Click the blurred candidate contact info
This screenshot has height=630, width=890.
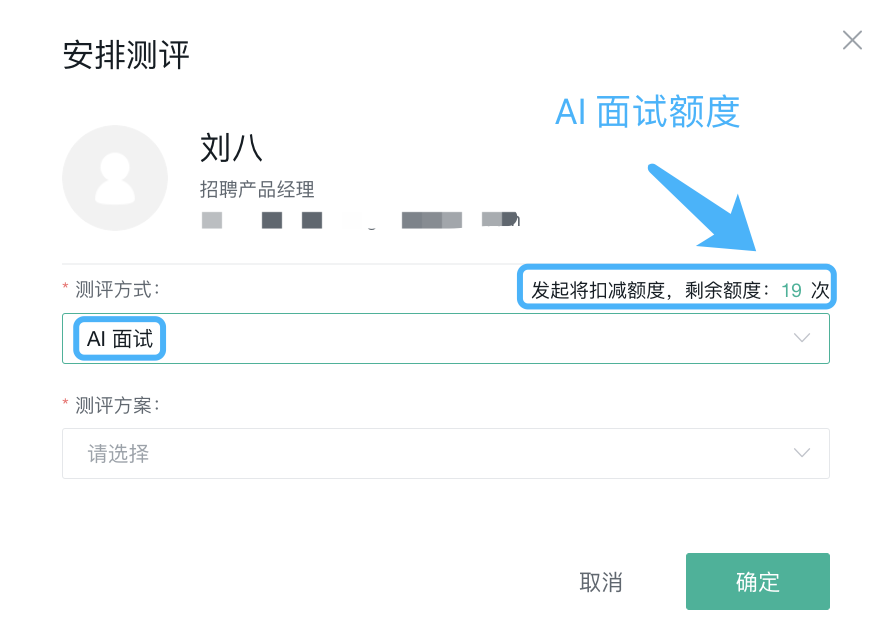[360, 220]
